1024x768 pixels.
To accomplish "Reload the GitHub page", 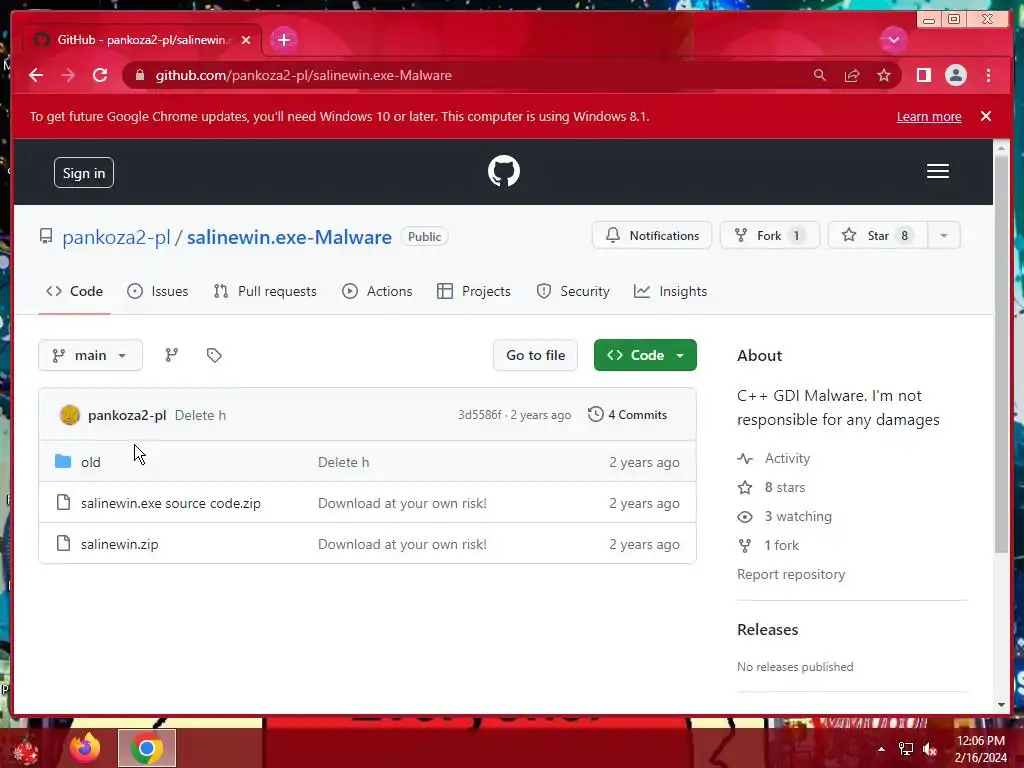I will click(100, 75).
